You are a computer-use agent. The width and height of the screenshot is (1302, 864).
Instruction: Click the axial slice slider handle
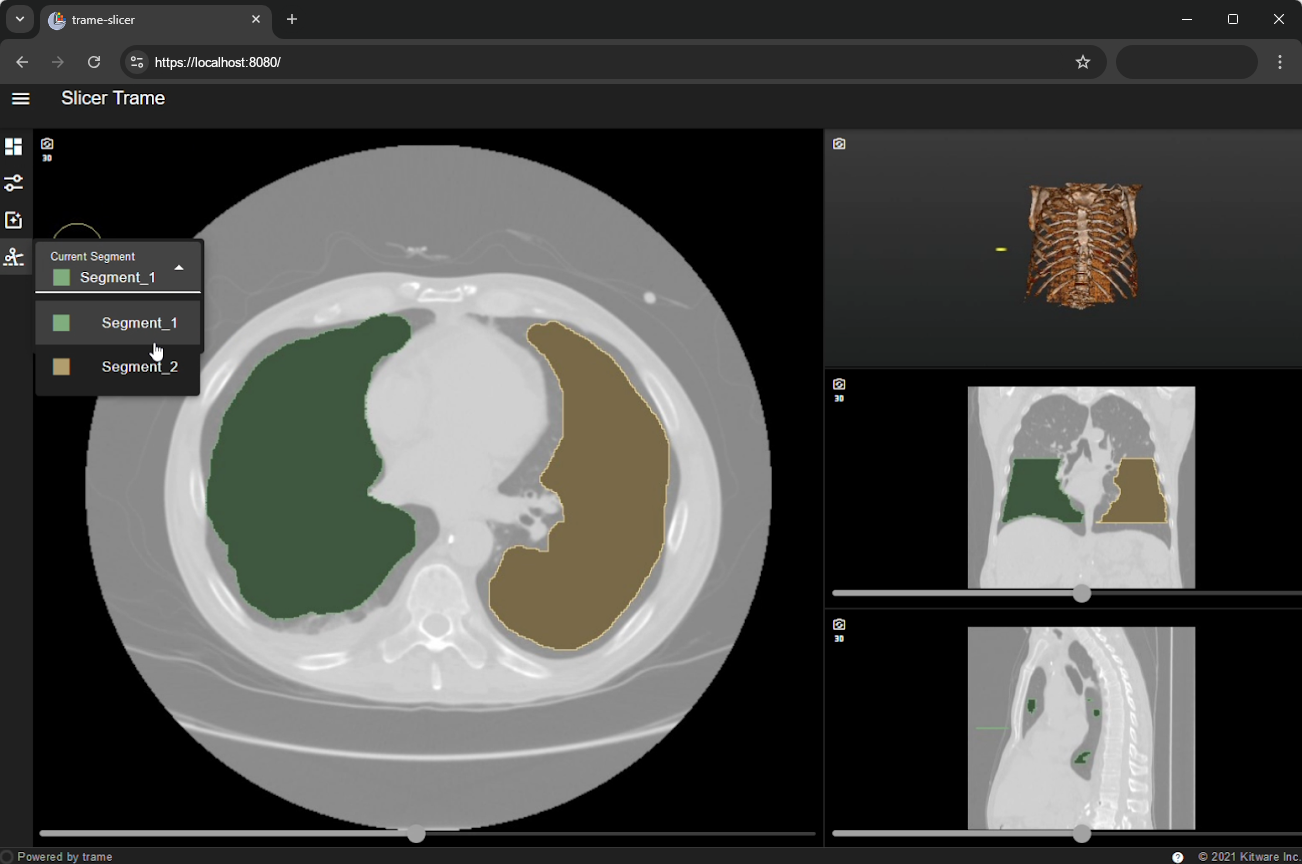[x=416, y=834]
